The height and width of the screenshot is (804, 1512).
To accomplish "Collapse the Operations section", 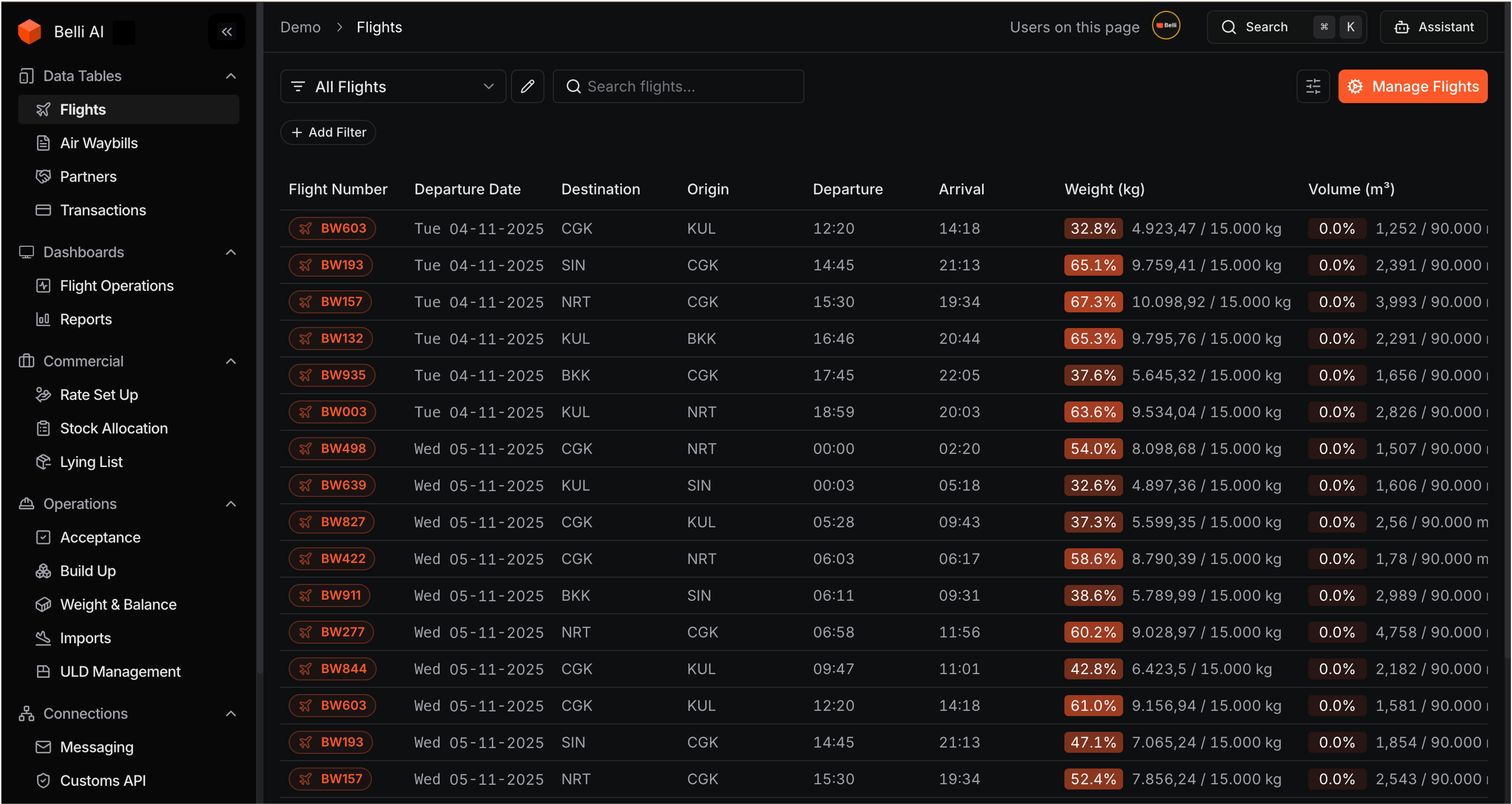I will (231, 504).
